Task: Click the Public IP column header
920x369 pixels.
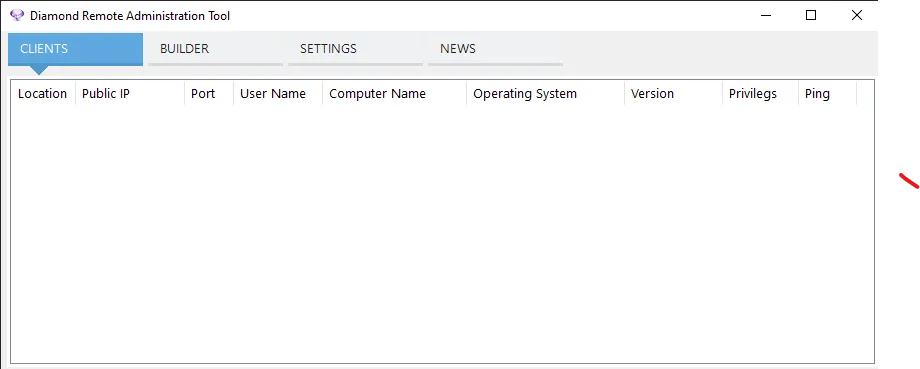Action: point(130,94)
